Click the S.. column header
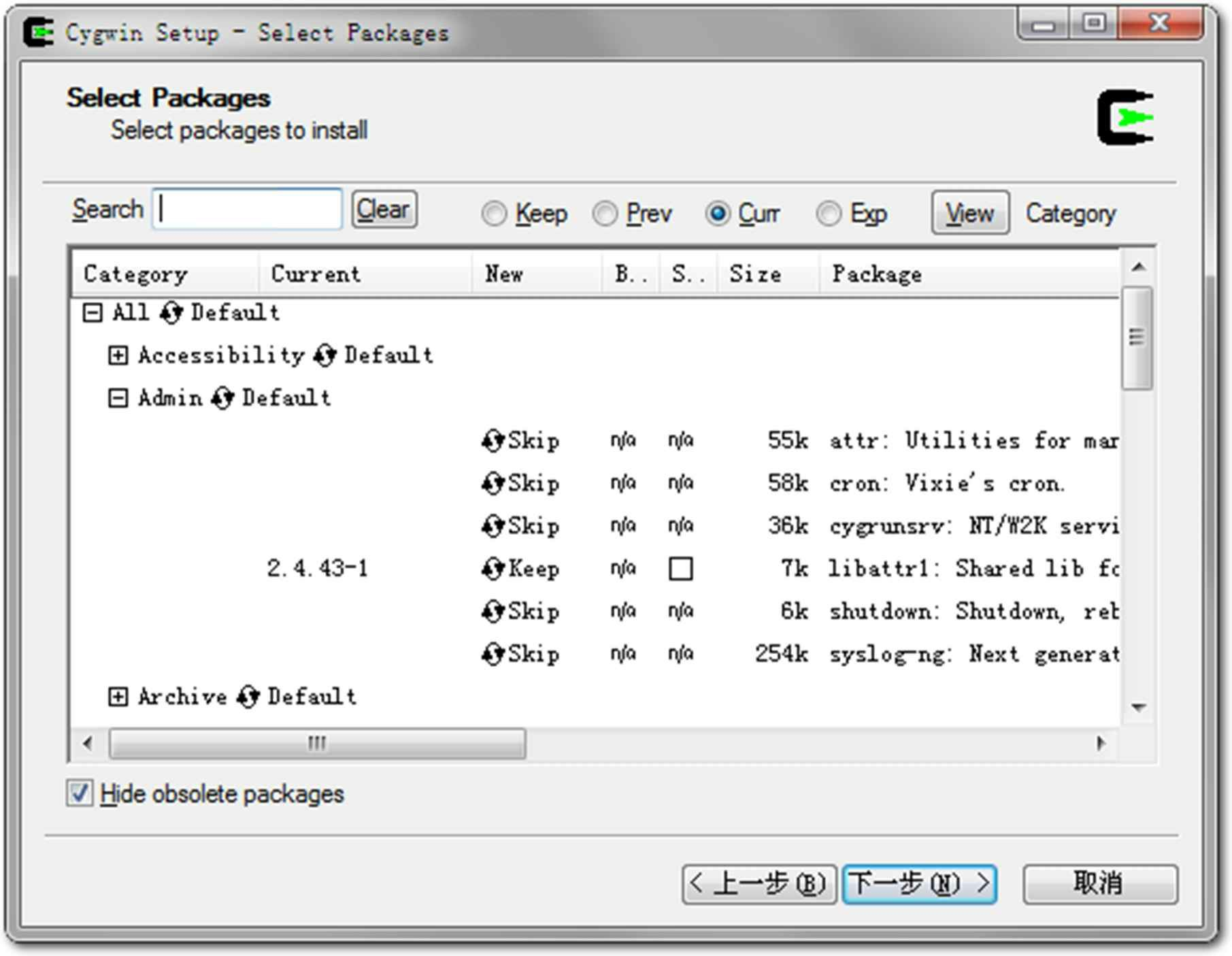The image size is (1232, 956). tap(688, 274)
